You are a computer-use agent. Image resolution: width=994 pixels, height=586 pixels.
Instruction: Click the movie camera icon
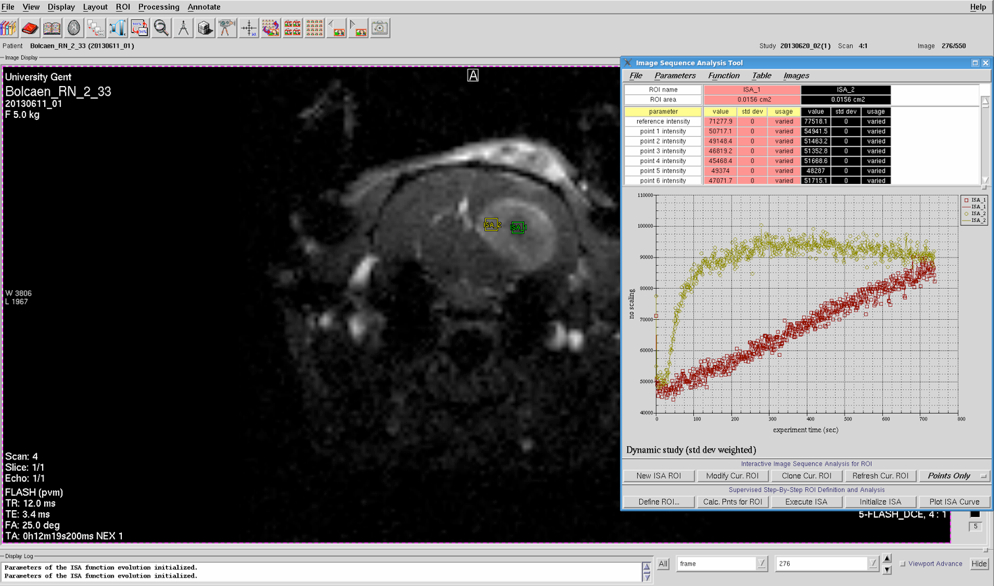227,29
